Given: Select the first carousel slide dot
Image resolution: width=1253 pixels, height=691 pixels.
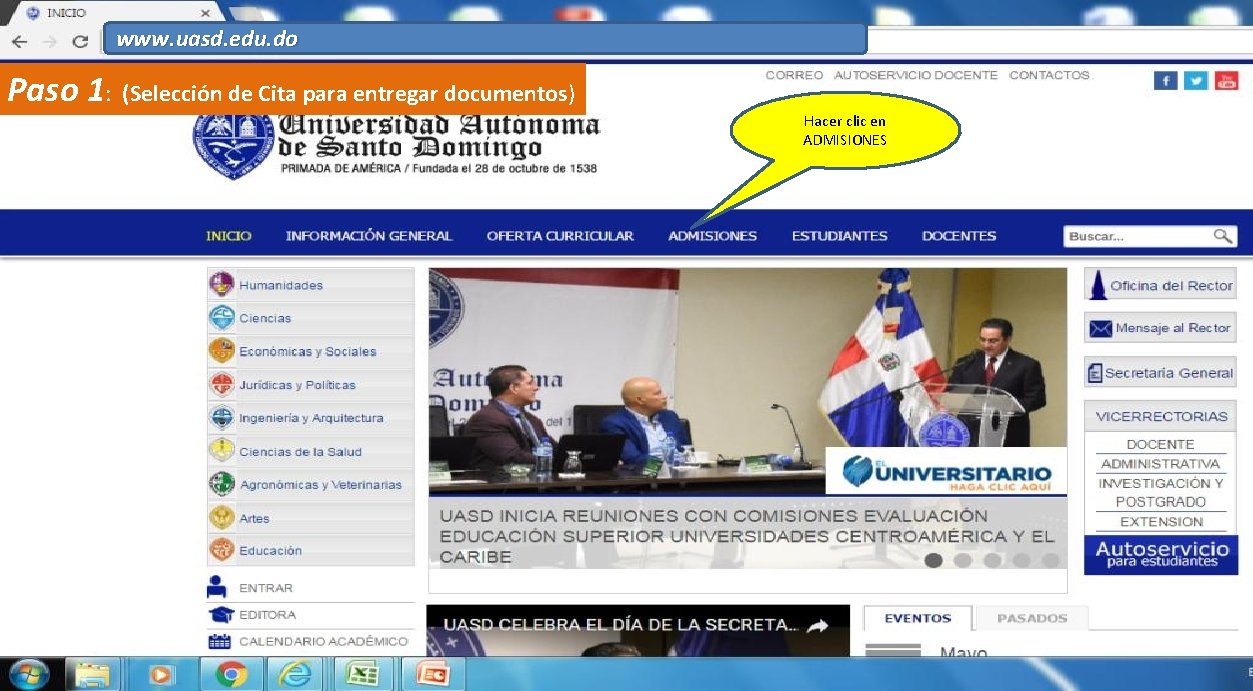Looking at the screenshot, I should (933, 560).
